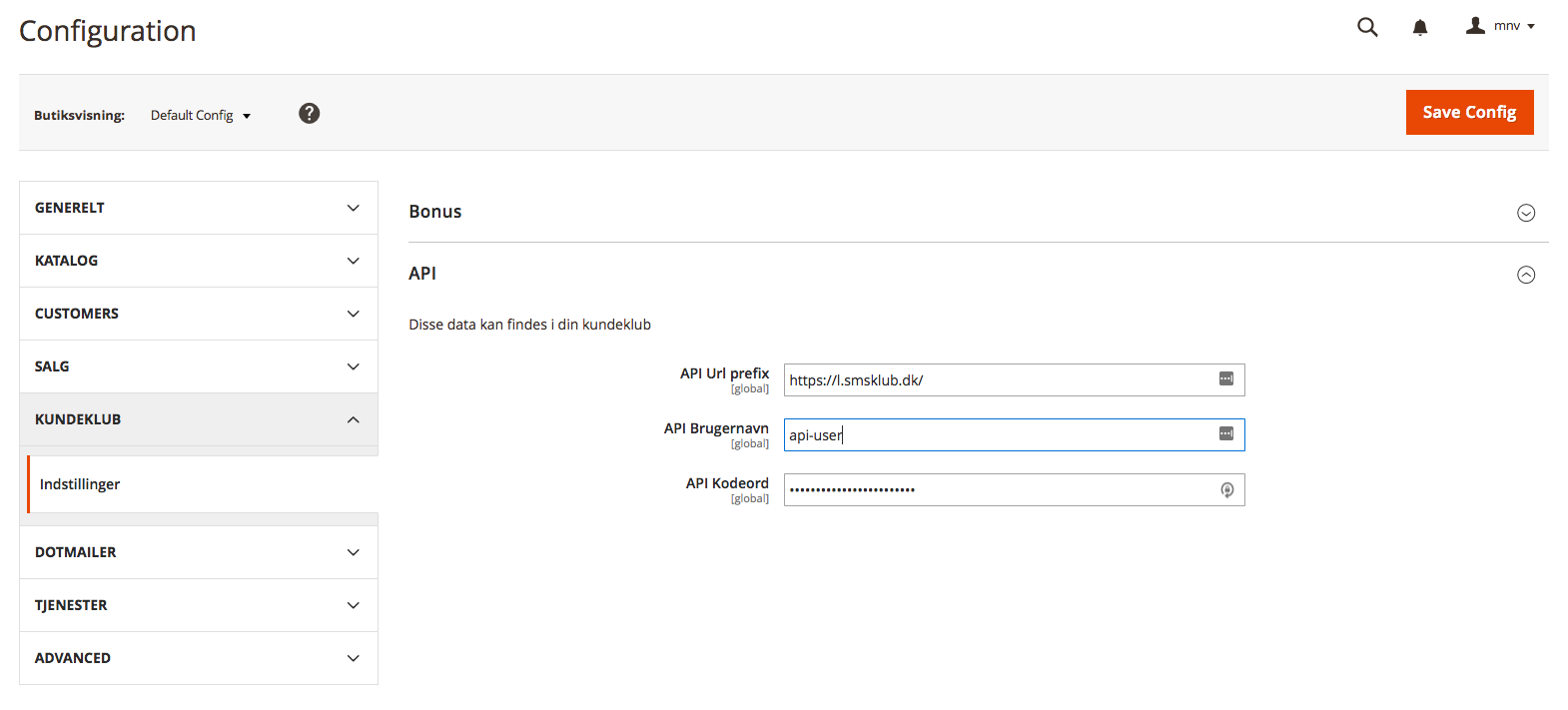Click the Save Config button

tap(1469, 112)
